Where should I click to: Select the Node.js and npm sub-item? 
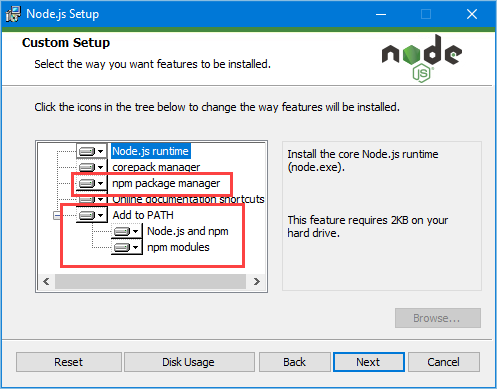[188, 231]
